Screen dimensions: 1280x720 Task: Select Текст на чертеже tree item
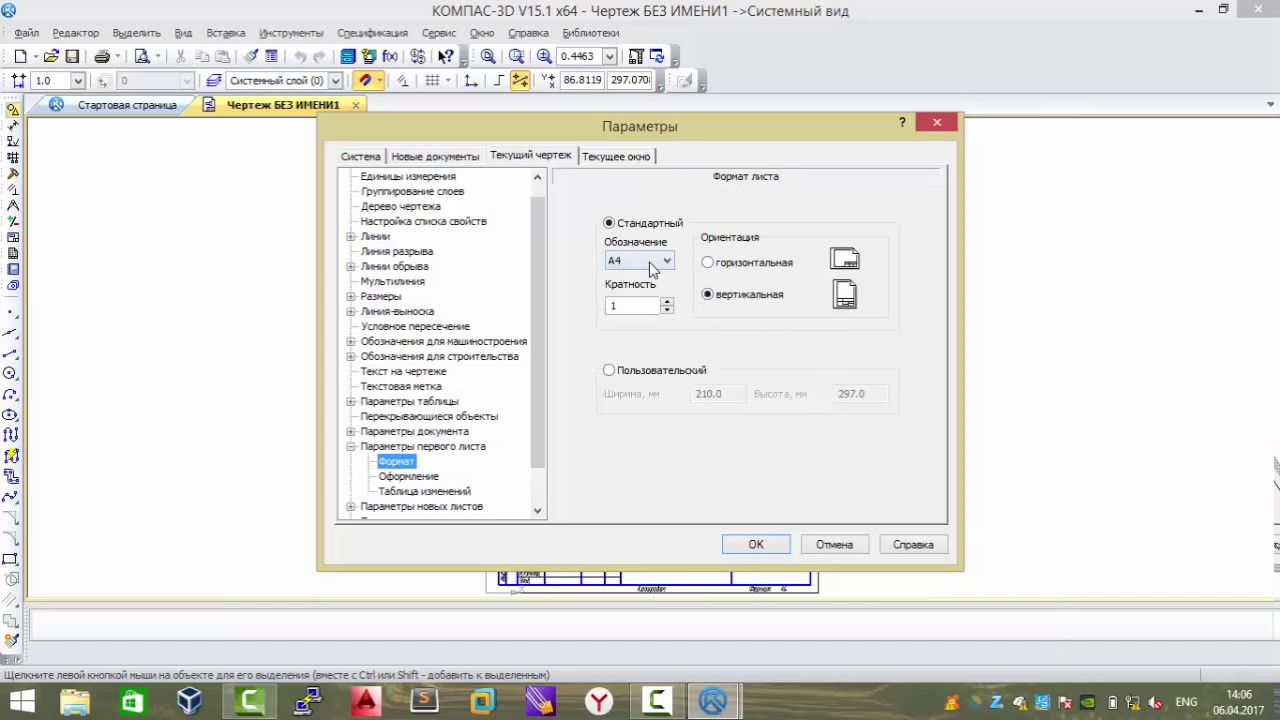[403, 372]
